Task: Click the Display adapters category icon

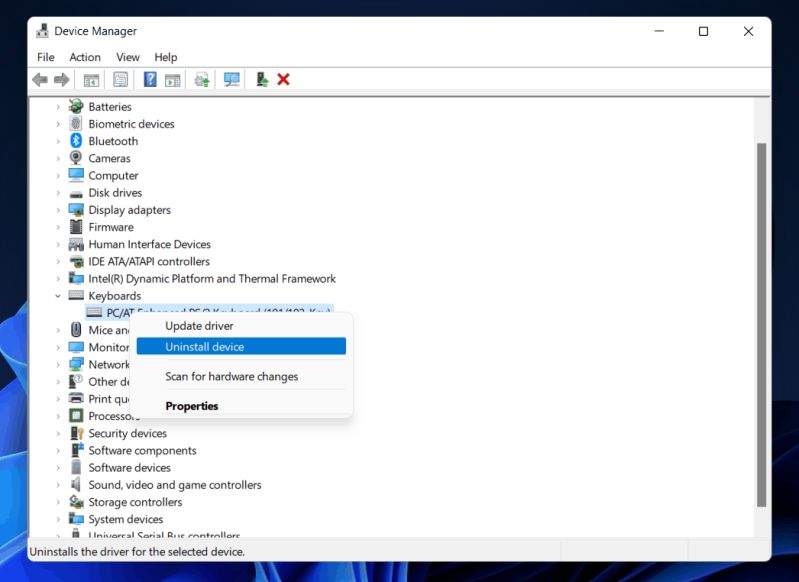Action: tap(76, 210)
